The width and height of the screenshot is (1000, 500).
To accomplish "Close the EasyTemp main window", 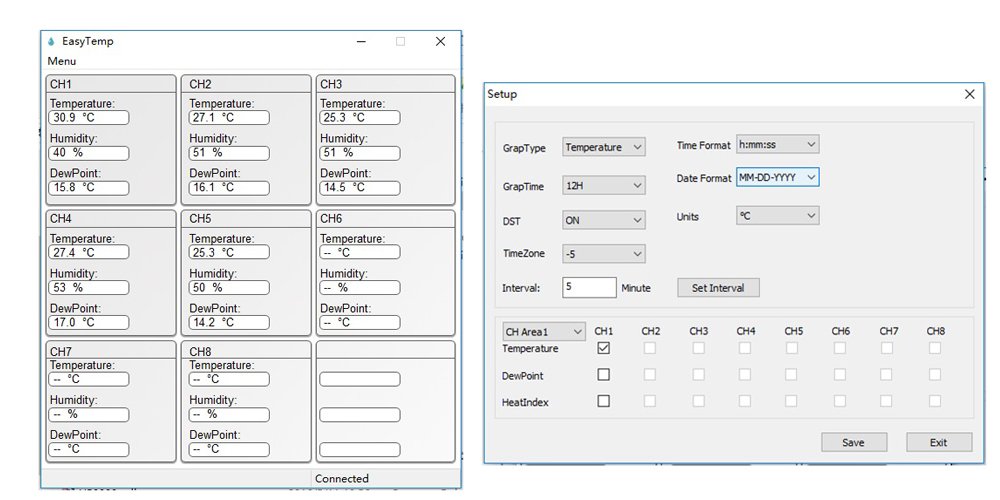I will click(x=440, y=42).
